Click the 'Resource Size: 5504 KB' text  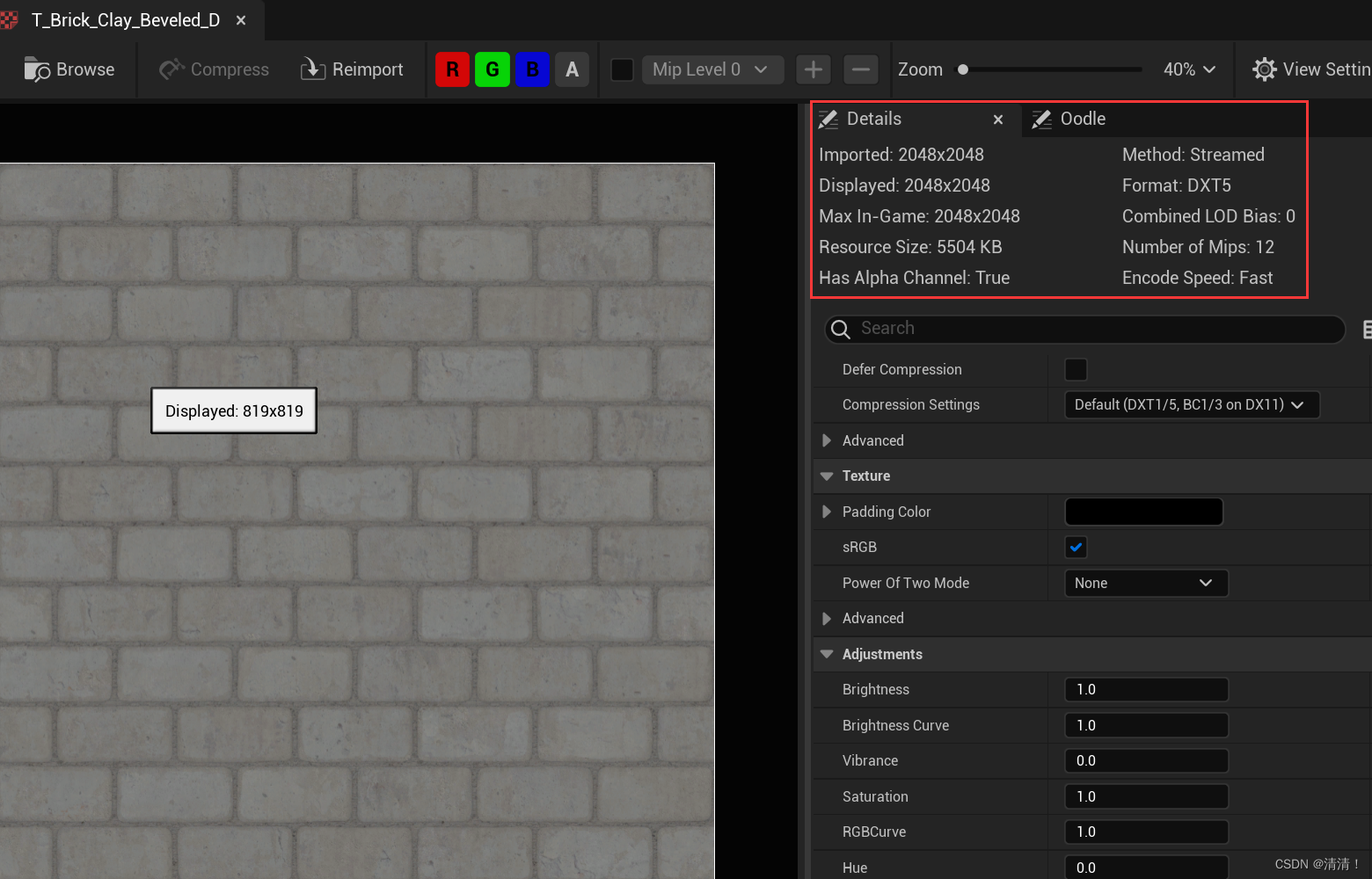(x=910, y=247)
